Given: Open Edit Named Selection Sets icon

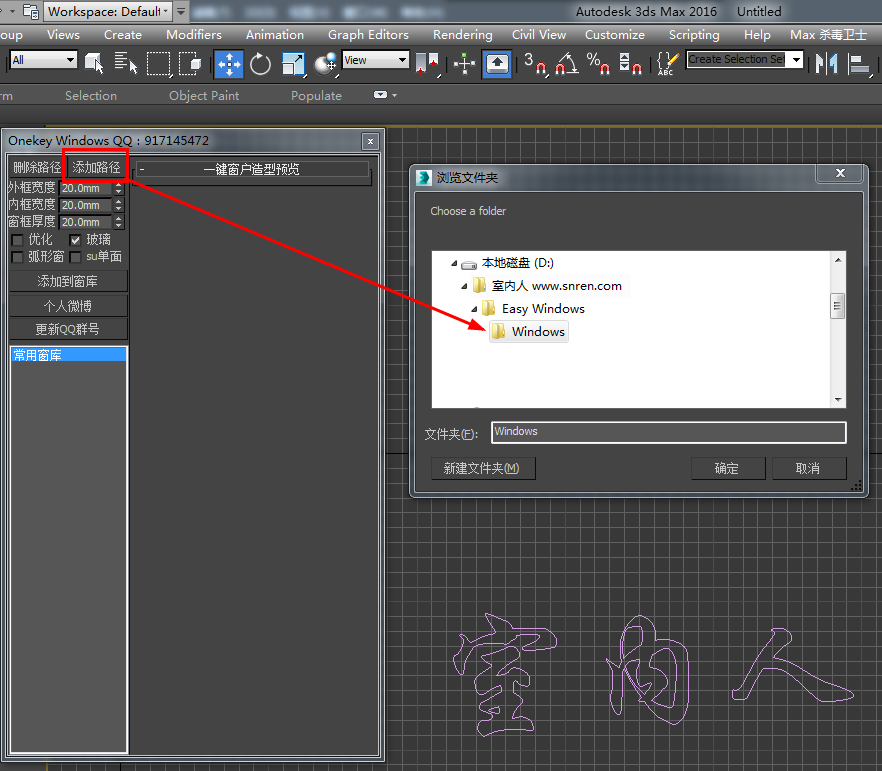Looking at the screenshot, I should click(x=667, y=64).
